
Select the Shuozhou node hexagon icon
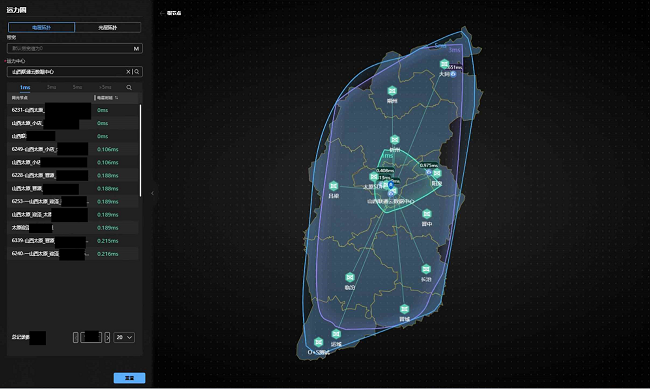tap(392, 91)
